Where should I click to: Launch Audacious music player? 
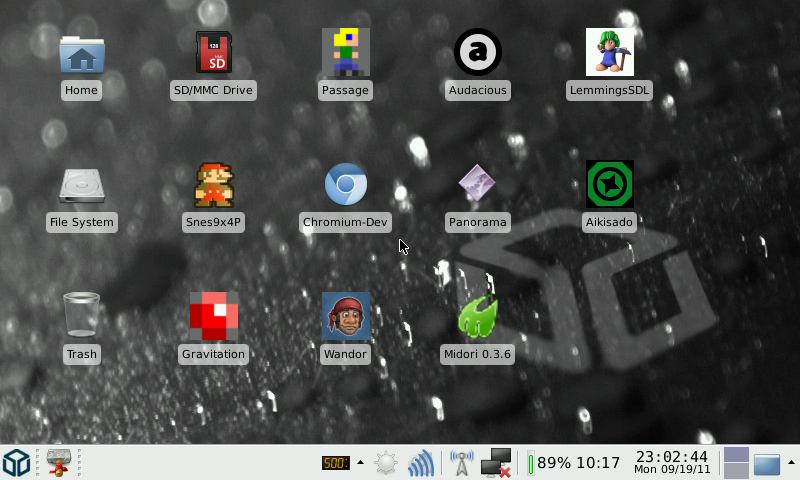coord(477,53)
